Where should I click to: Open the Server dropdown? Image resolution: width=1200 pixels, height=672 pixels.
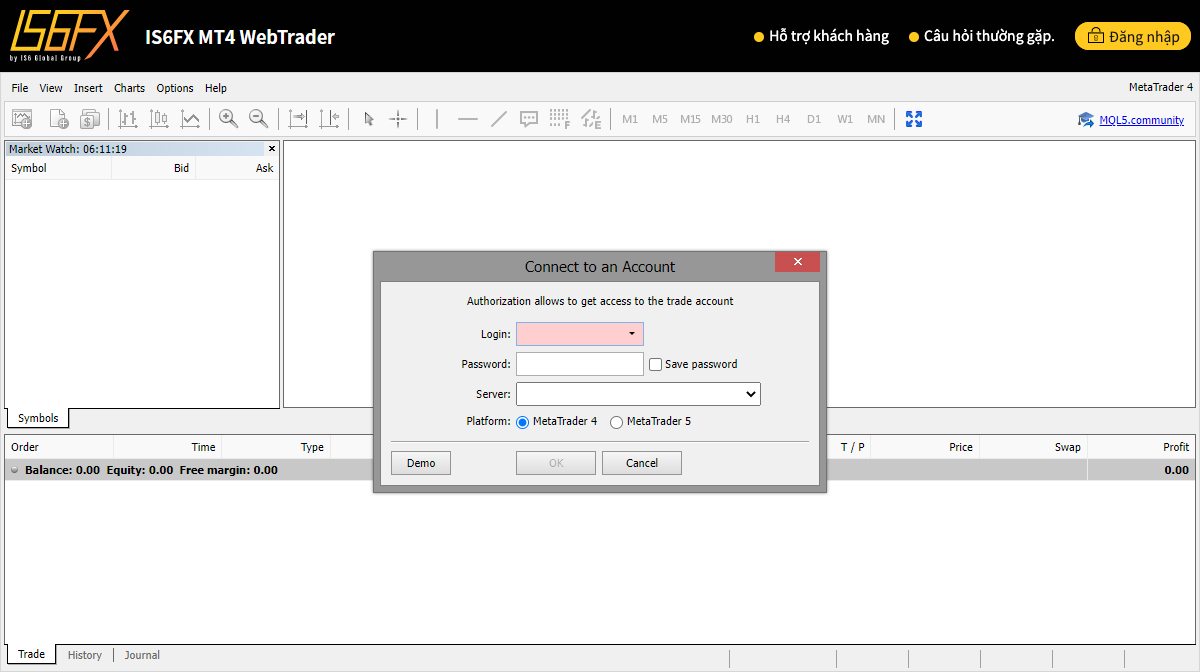tap(638, 394)
